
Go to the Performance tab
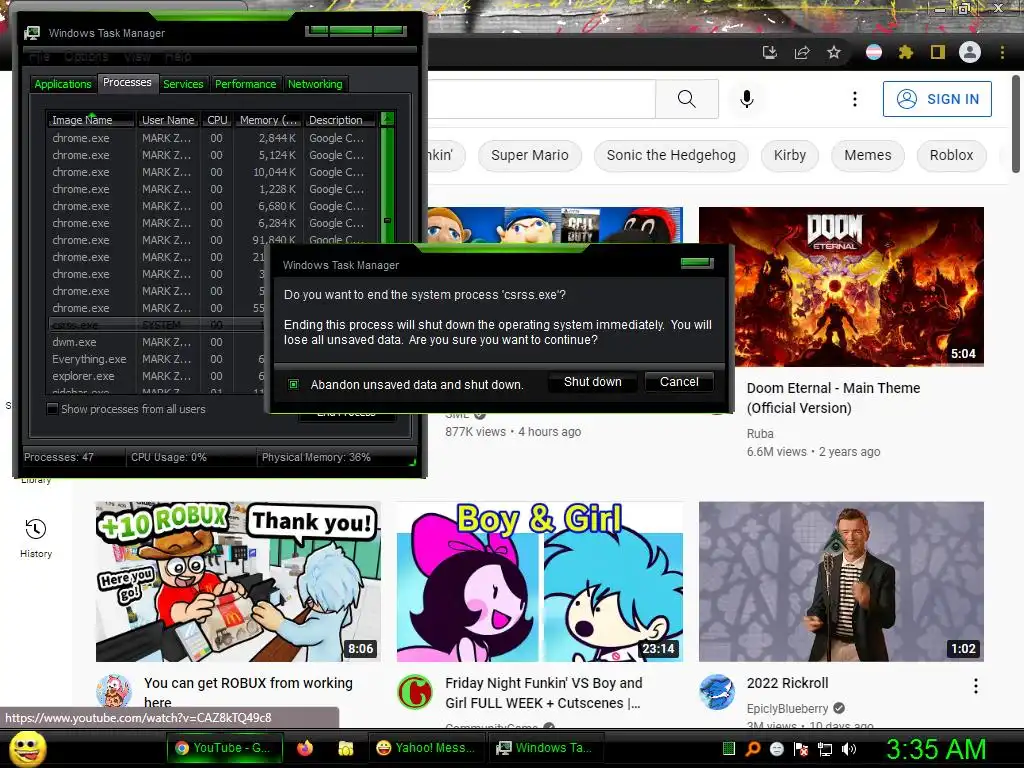point(246,84)
